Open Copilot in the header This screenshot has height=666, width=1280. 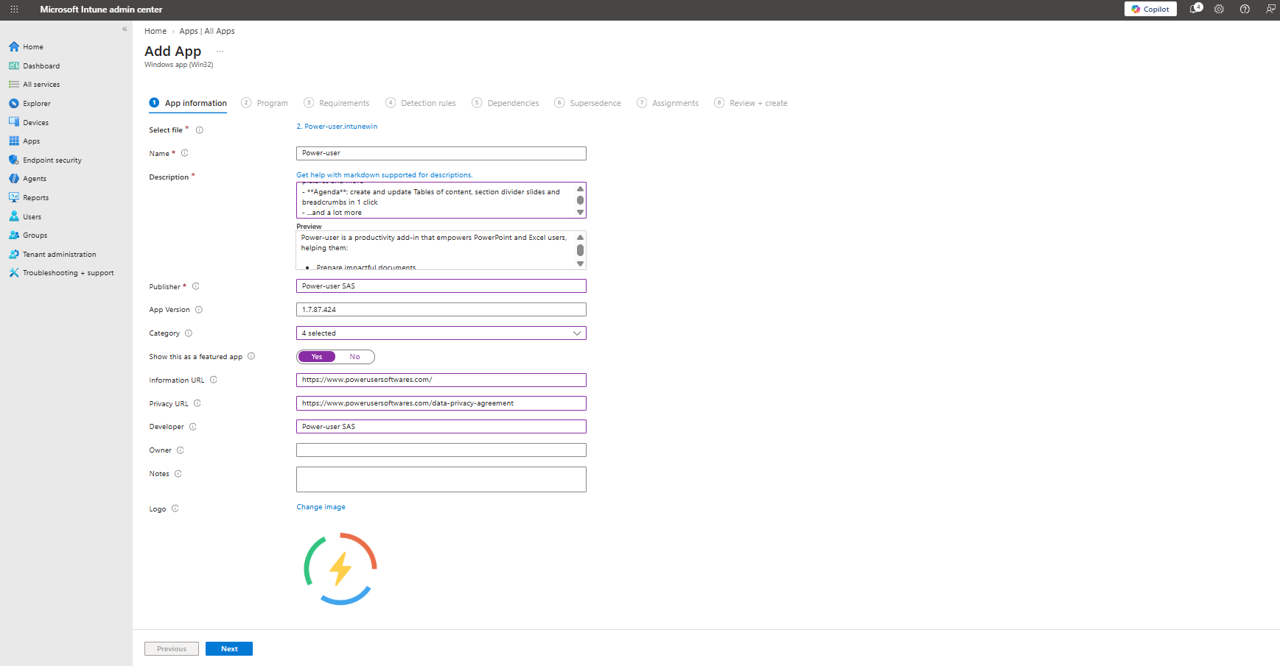(1150, 9)
